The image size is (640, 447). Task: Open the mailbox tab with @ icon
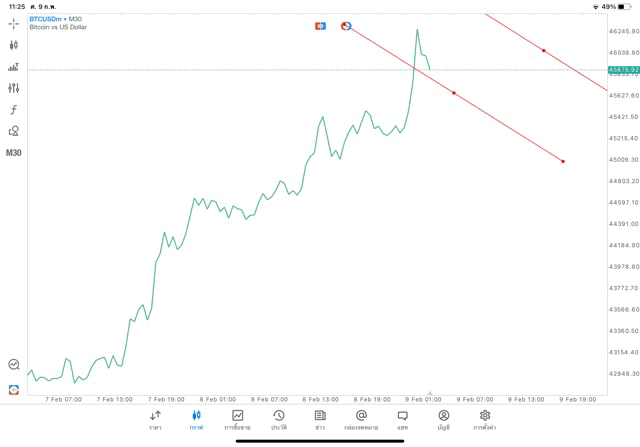tap(361, 419)
